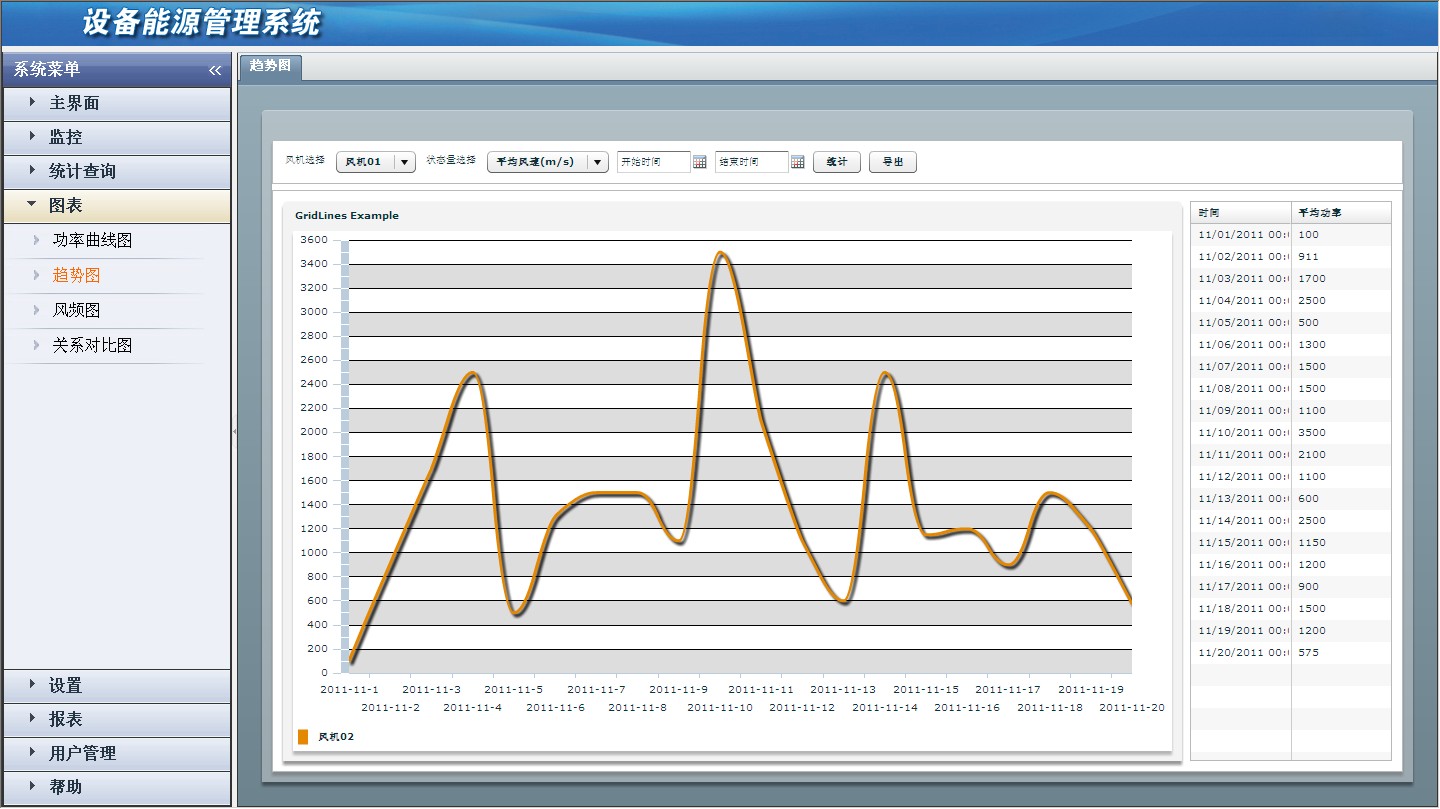The height and width of the screenshot is (809, 1440).
Task: Click the 导出 export button
Action: point(892,162)
